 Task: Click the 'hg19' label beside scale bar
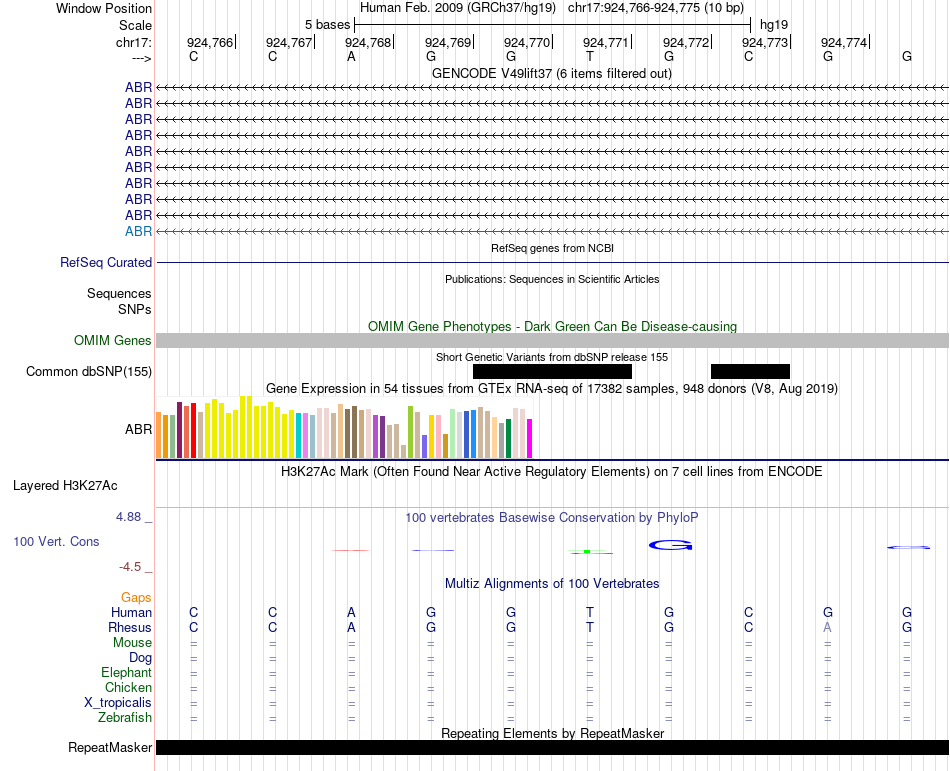[774, 25]
